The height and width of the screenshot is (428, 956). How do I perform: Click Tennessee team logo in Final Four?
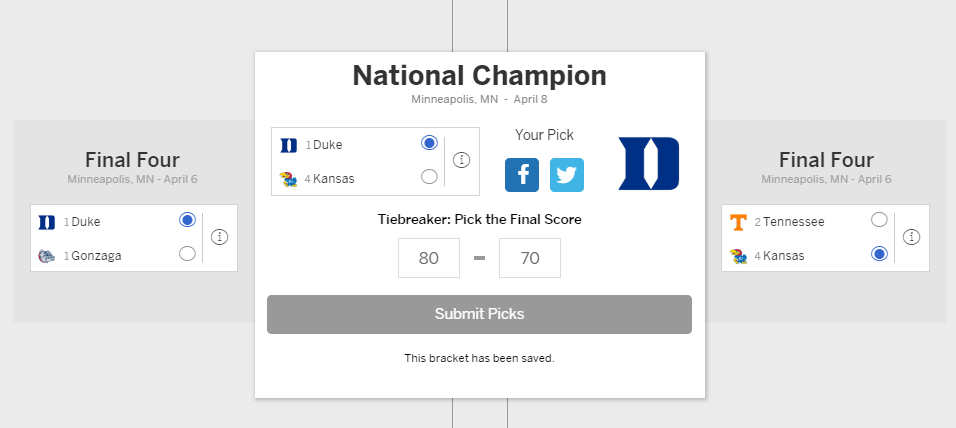(738, 223)
